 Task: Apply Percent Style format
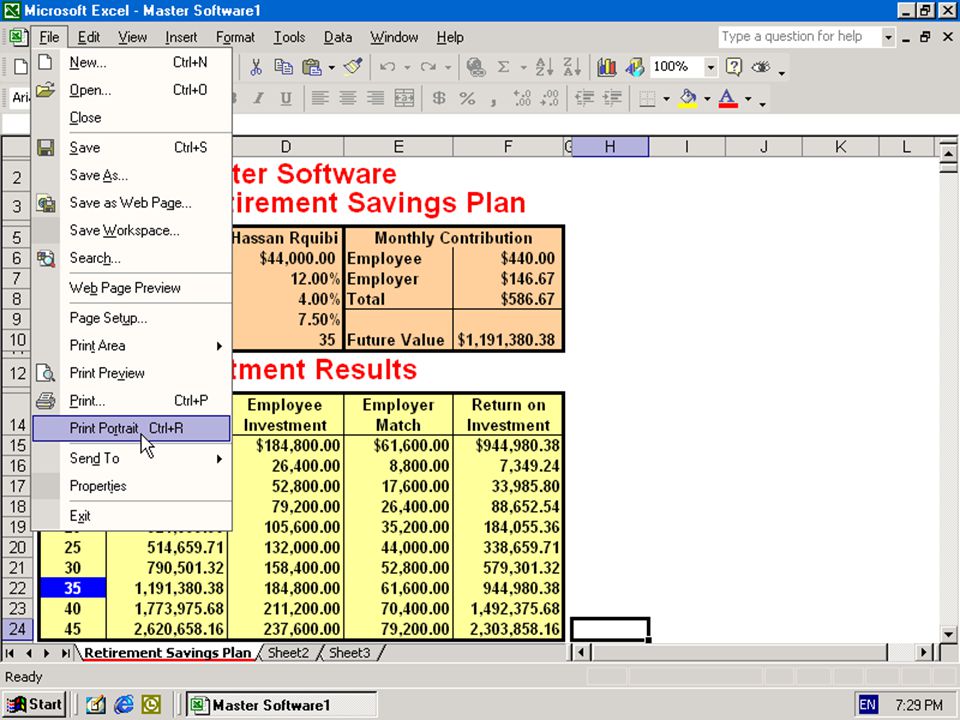[467, 98]
